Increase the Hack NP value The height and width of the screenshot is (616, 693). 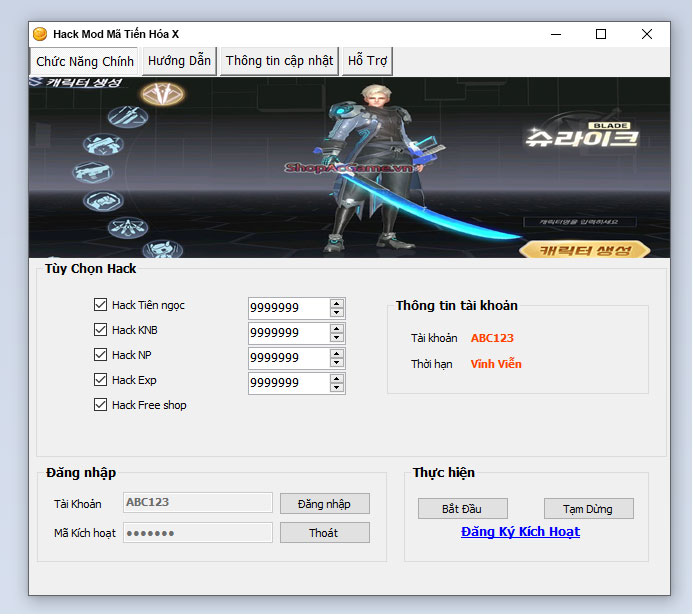tap(337, 354)
